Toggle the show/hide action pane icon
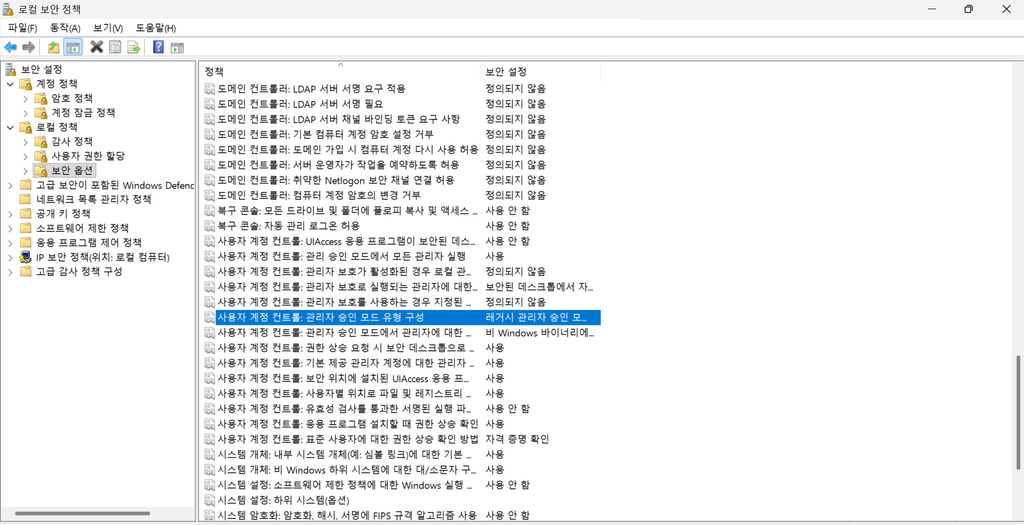The image size is (1024, 525). (177, 47)
